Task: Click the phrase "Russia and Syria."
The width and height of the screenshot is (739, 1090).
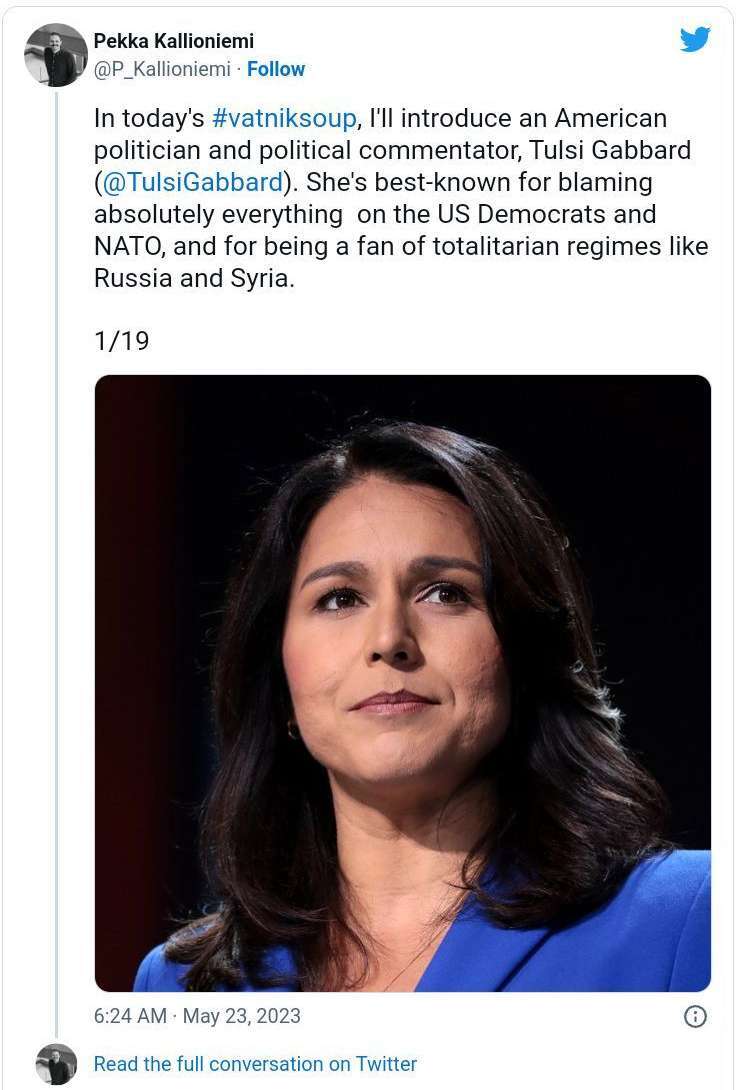Action: pos(194,278)
